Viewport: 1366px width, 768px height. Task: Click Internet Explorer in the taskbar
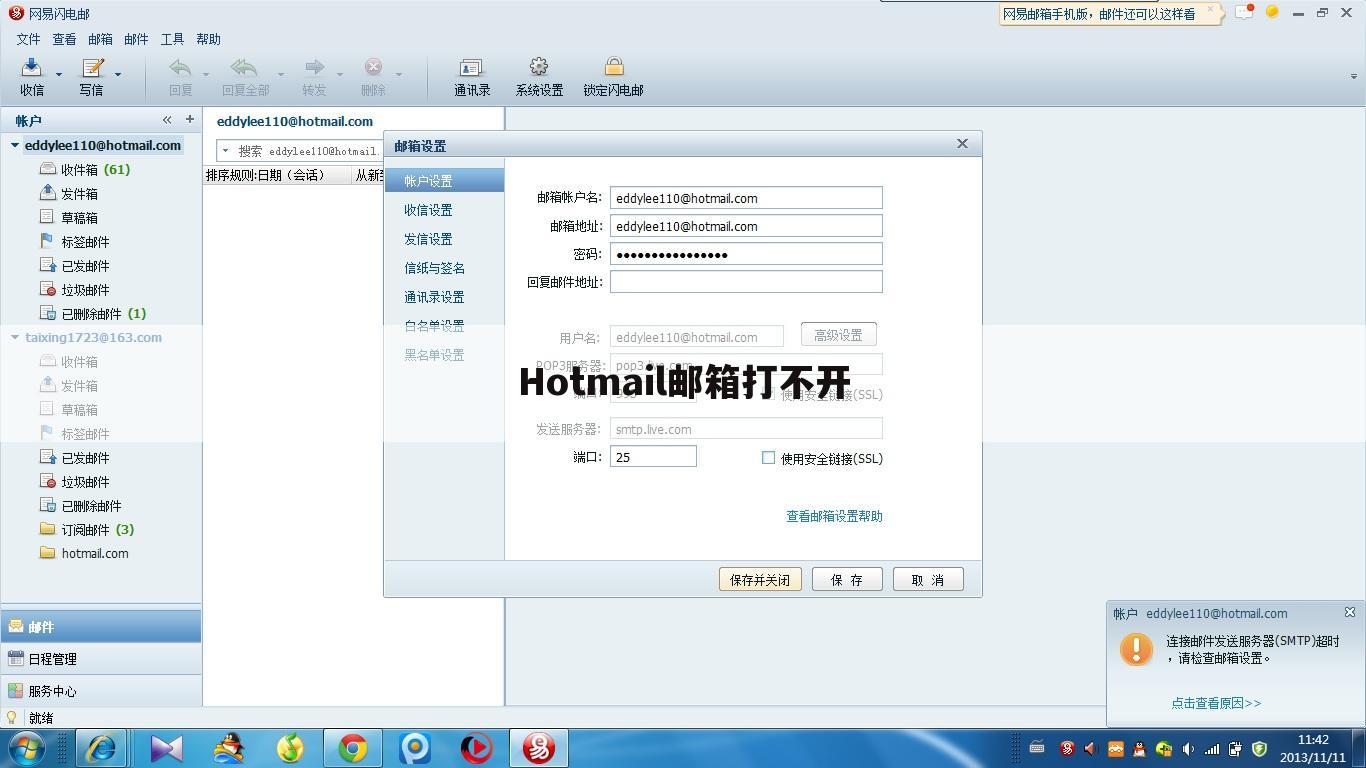pyautogui.click(x=101, y=748)
